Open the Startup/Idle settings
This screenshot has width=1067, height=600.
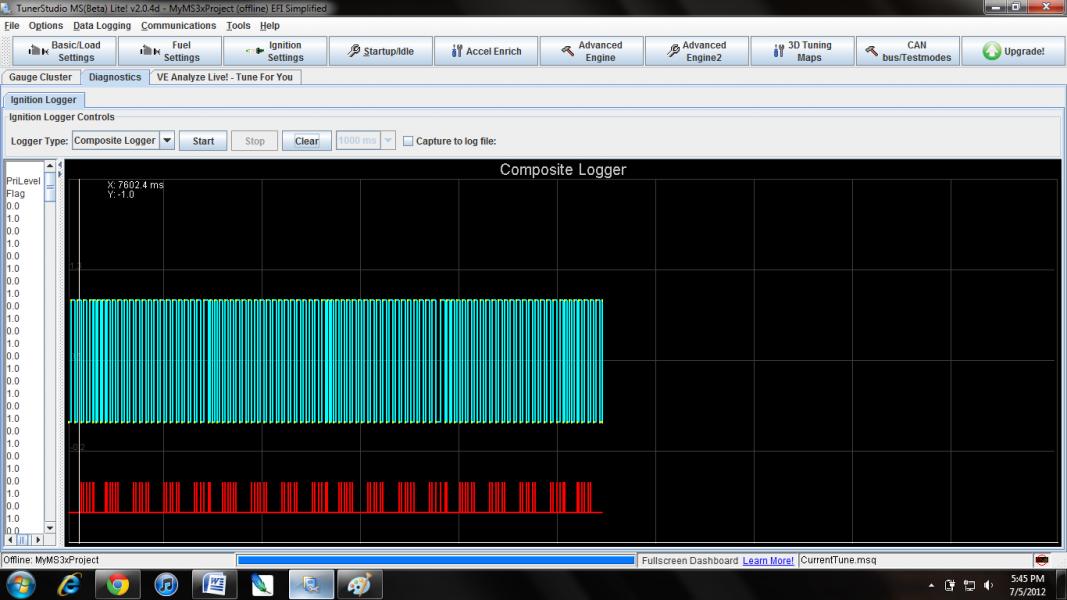click(x=379, y=51)
